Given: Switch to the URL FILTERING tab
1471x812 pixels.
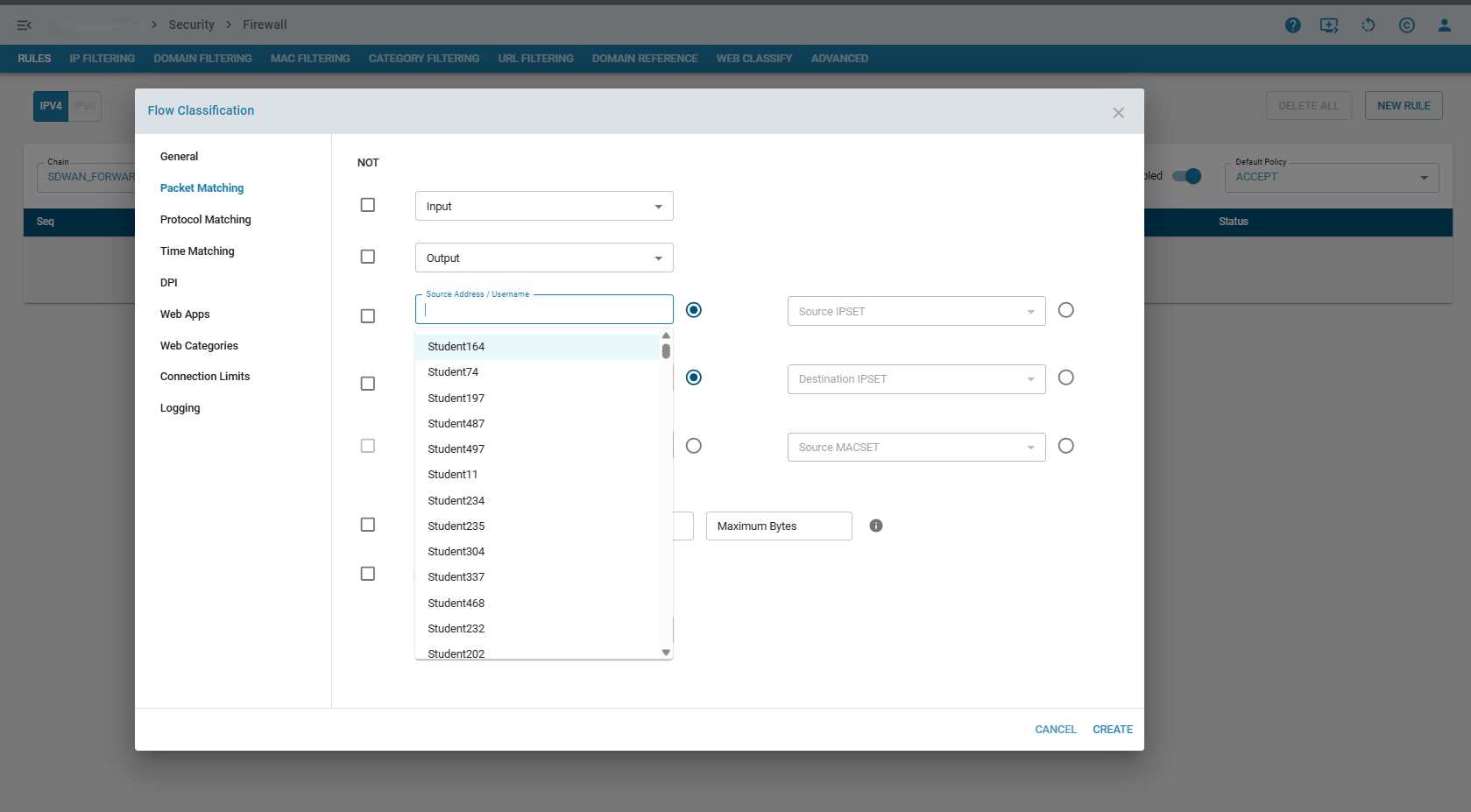Looking at the screenshot, I should (536, 59).
